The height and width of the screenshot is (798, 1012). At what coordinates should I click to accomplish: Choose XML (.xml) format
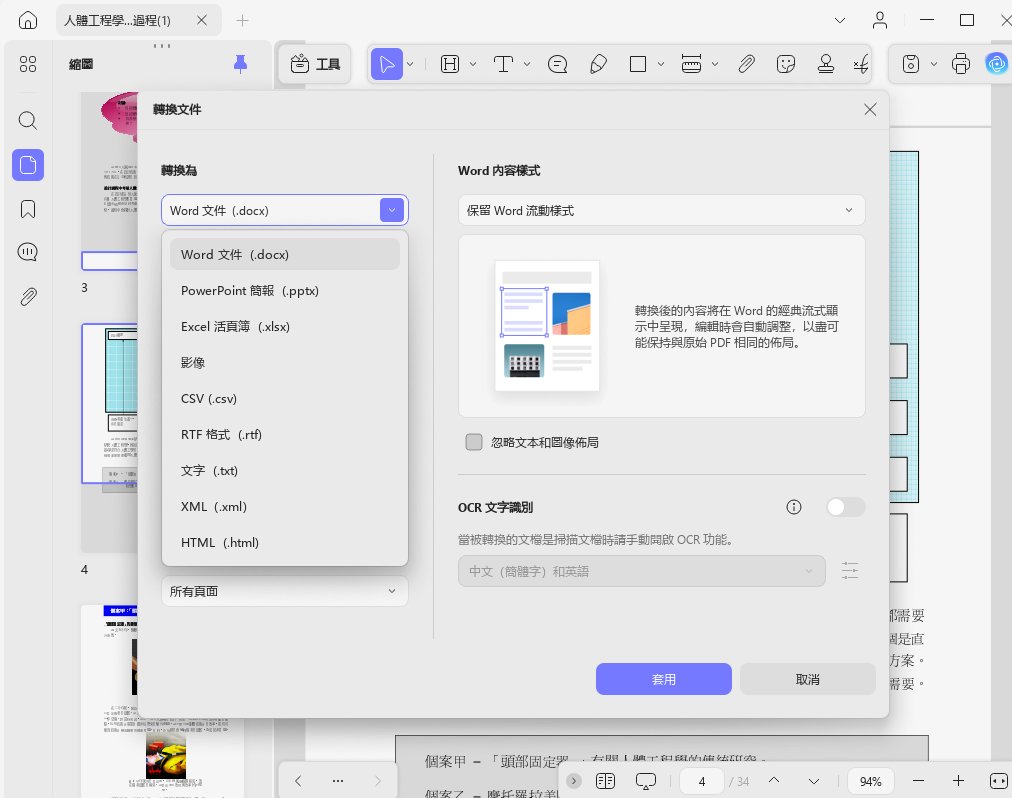pos(285,506)
